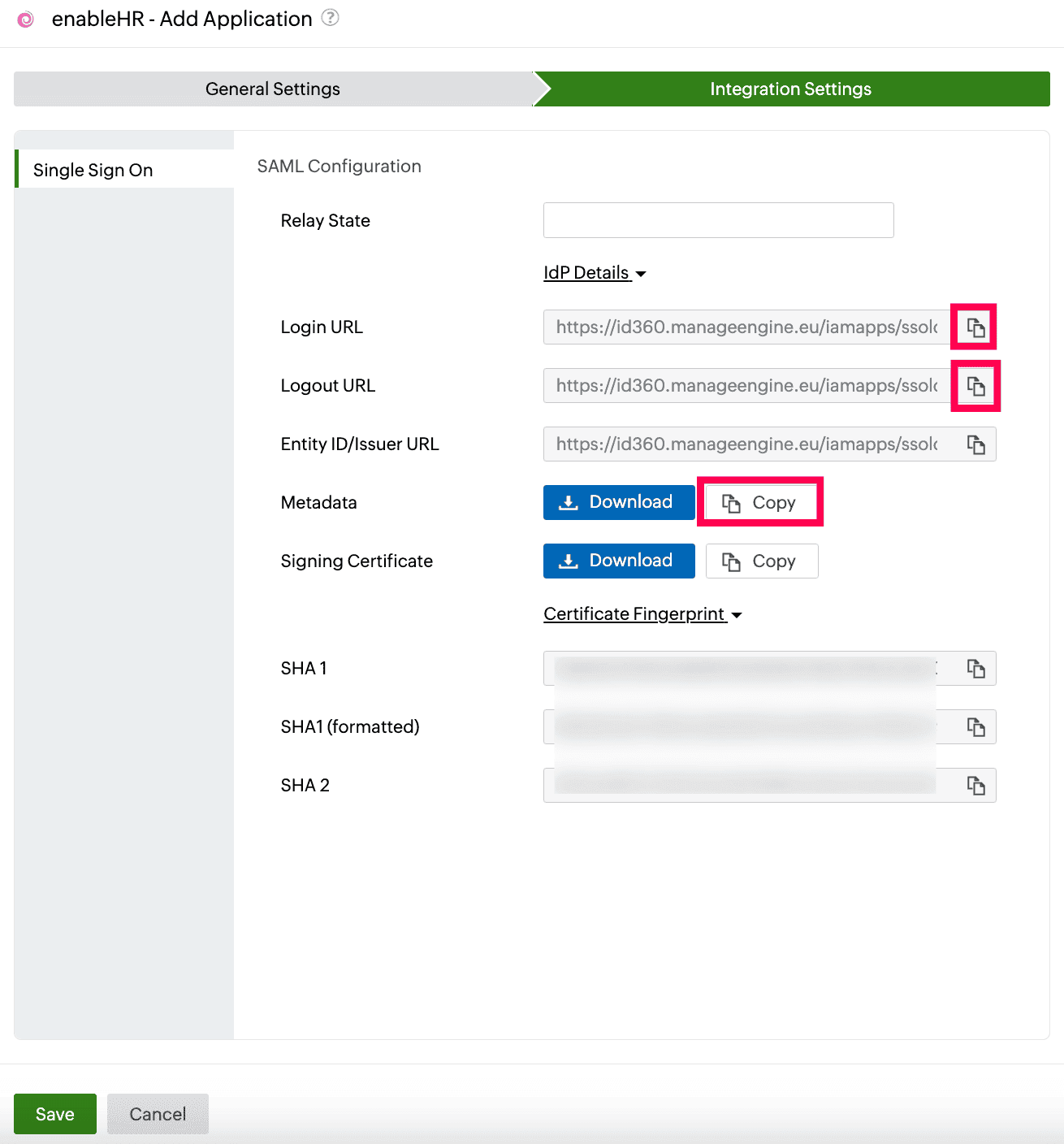Collapse the IdP Details section
The height and width of the screenshot is (1144, 1064).
click(x=595, y=273)
